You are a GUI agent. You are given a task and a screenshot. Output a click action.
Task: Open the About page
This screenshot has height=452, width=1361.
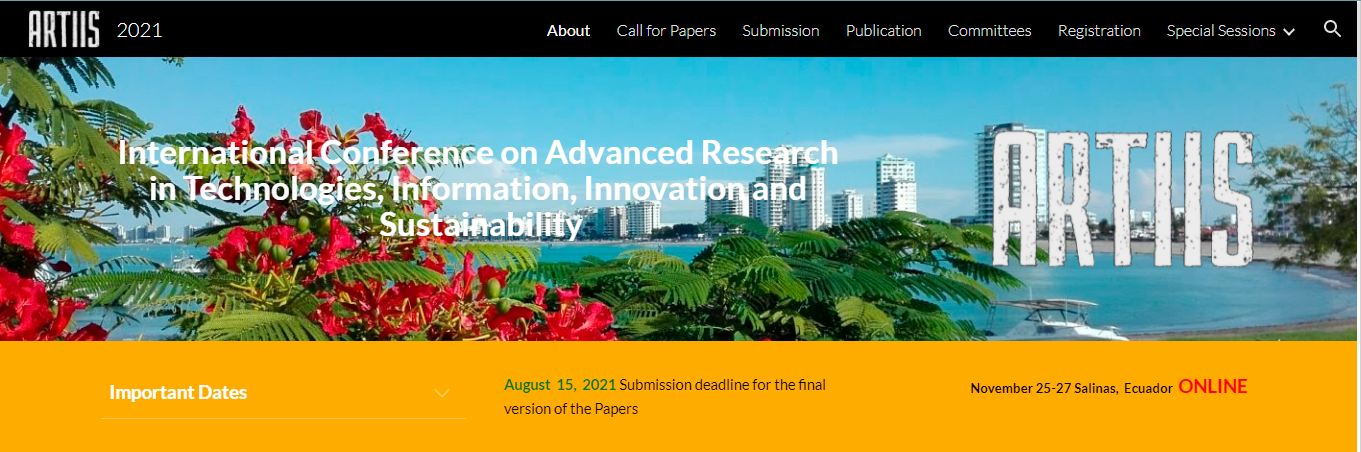(568, 31)
